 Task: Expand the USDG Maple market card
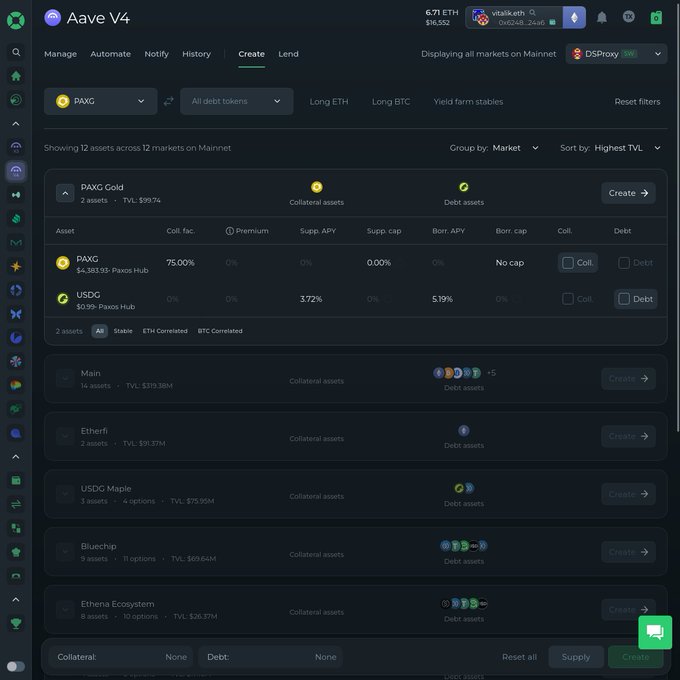[65, 494]
